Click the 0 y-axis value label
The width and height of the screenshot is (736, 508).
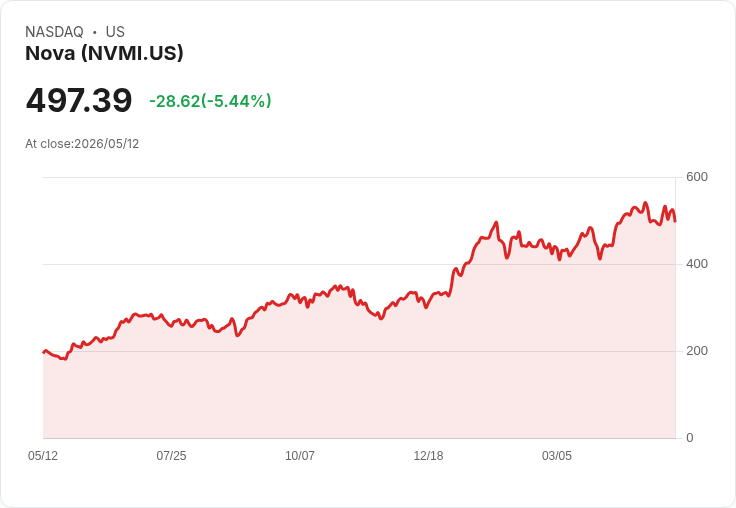(690, 438)
